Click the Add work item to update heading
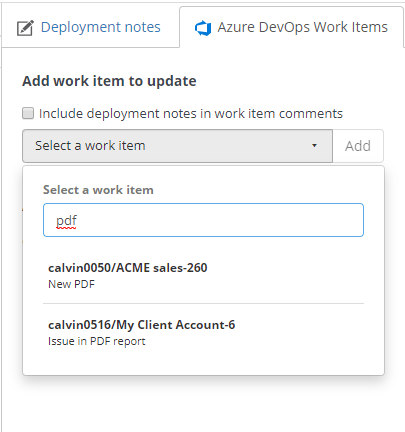The height and width of the screenshot is (432, 405). coord(109,81)
